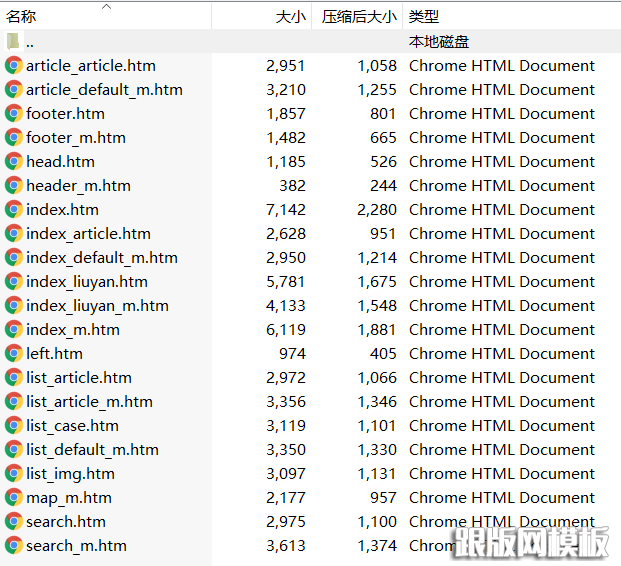Select the Chrome icon for index.htm
The height and width of the screenshot is (566, 621).
pos(14,210)
